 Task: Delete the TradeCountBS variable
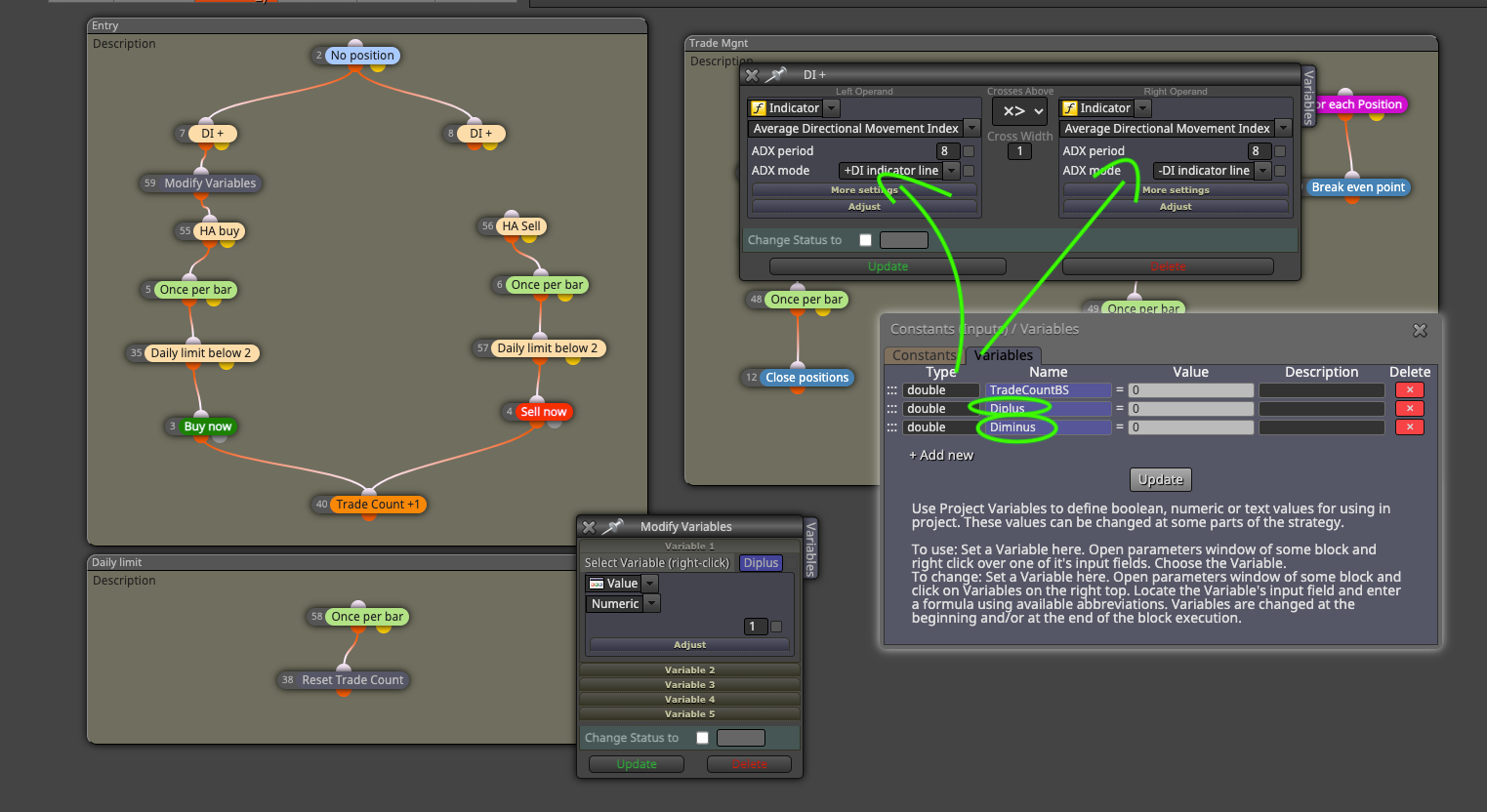click(1409, 390)
